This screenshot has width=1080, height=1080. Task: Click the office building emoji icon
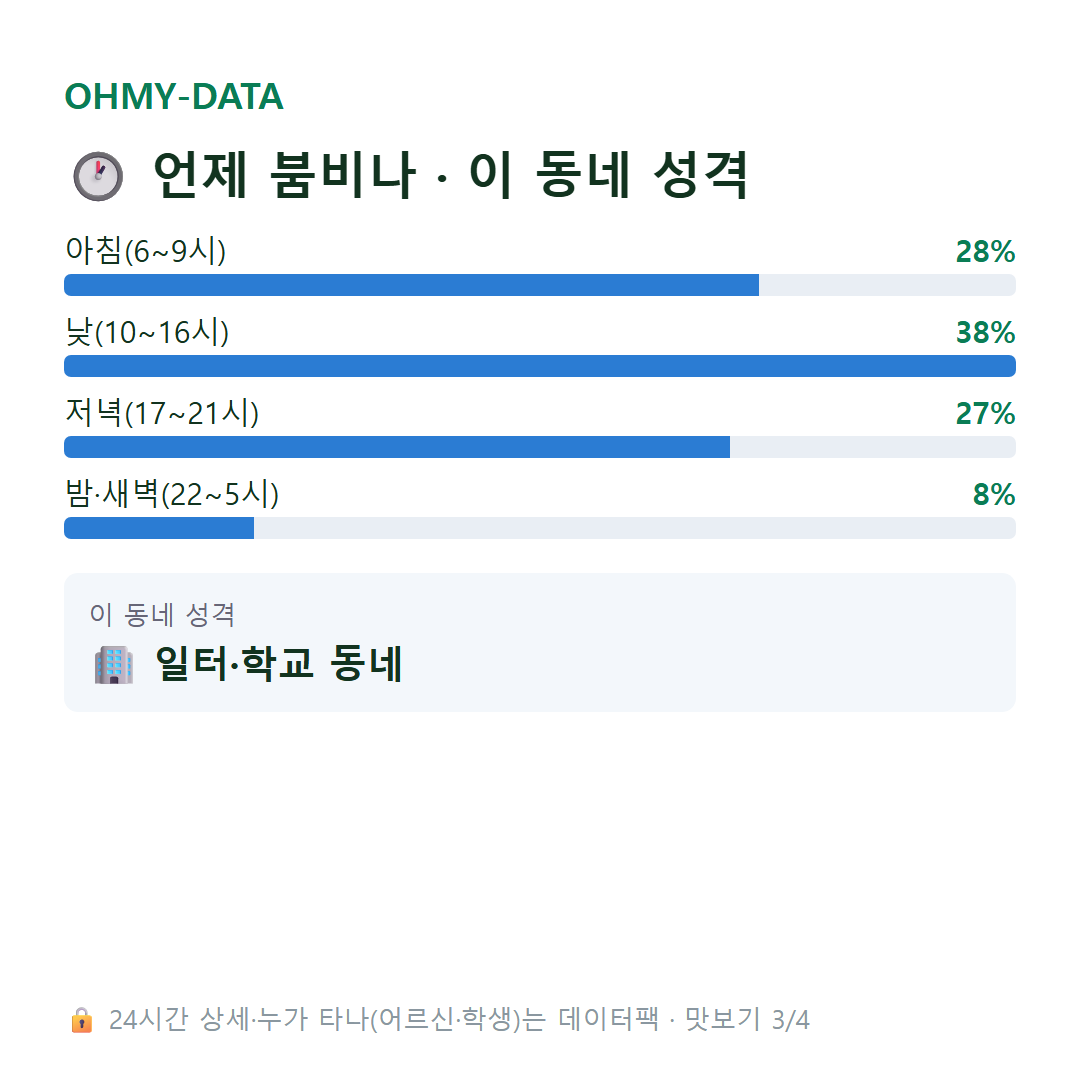pos(114,665)
